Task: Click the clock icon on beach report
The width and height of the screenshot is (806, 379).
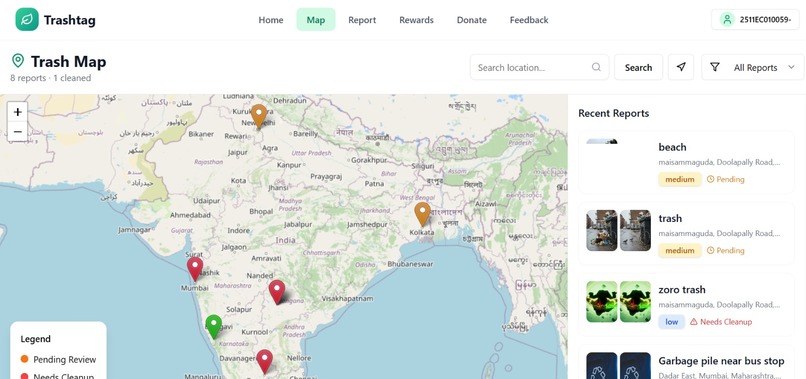Action: coord(710,179)
